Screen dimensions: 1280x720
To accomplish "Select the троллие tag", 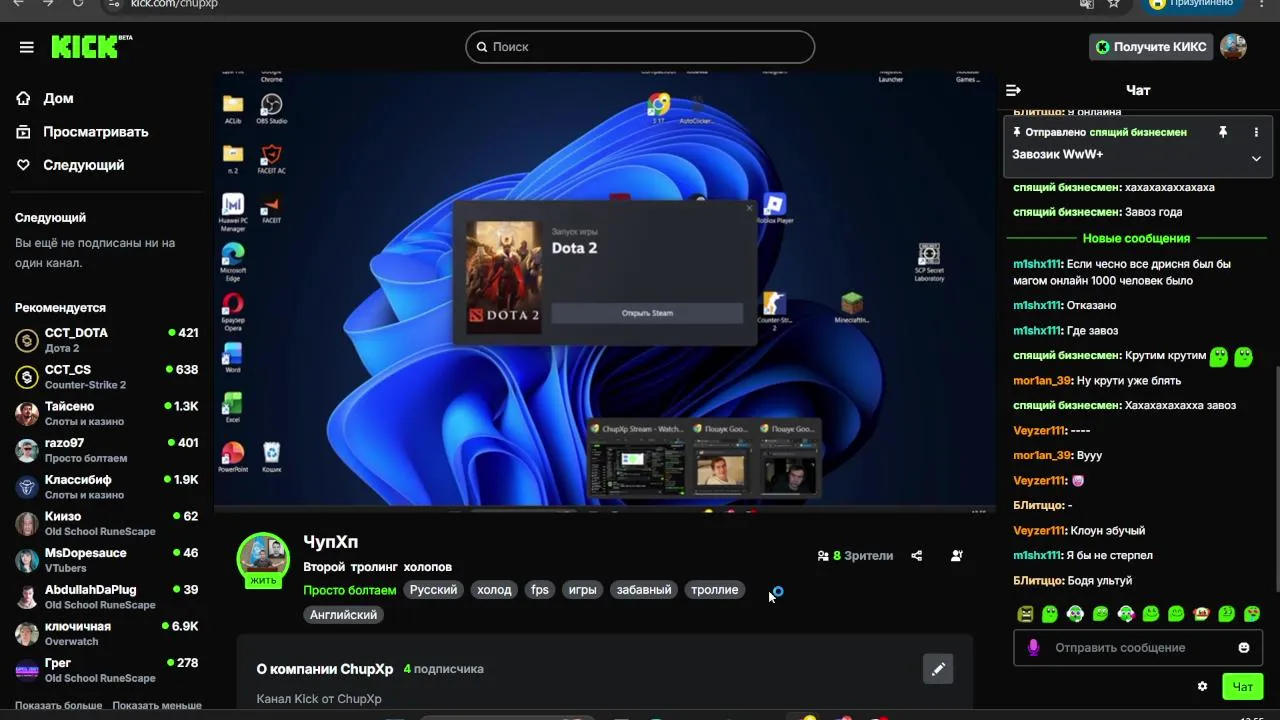I will [x=714, y=590].
